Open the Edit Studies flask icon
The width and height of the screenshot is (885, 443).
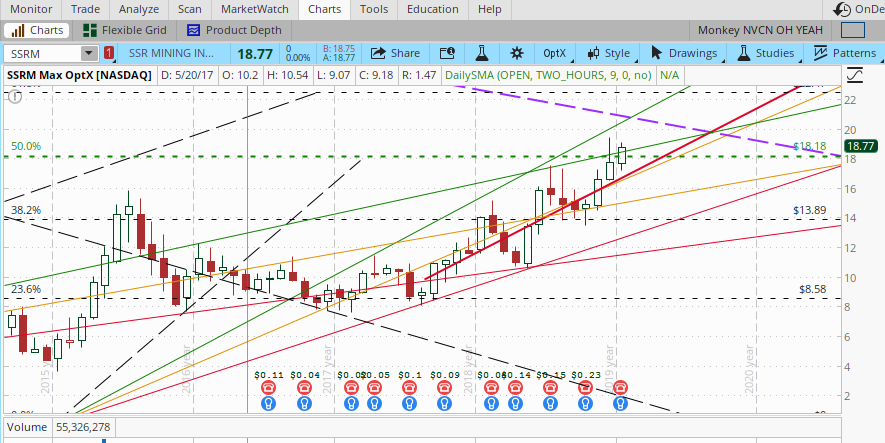[481, 53]
